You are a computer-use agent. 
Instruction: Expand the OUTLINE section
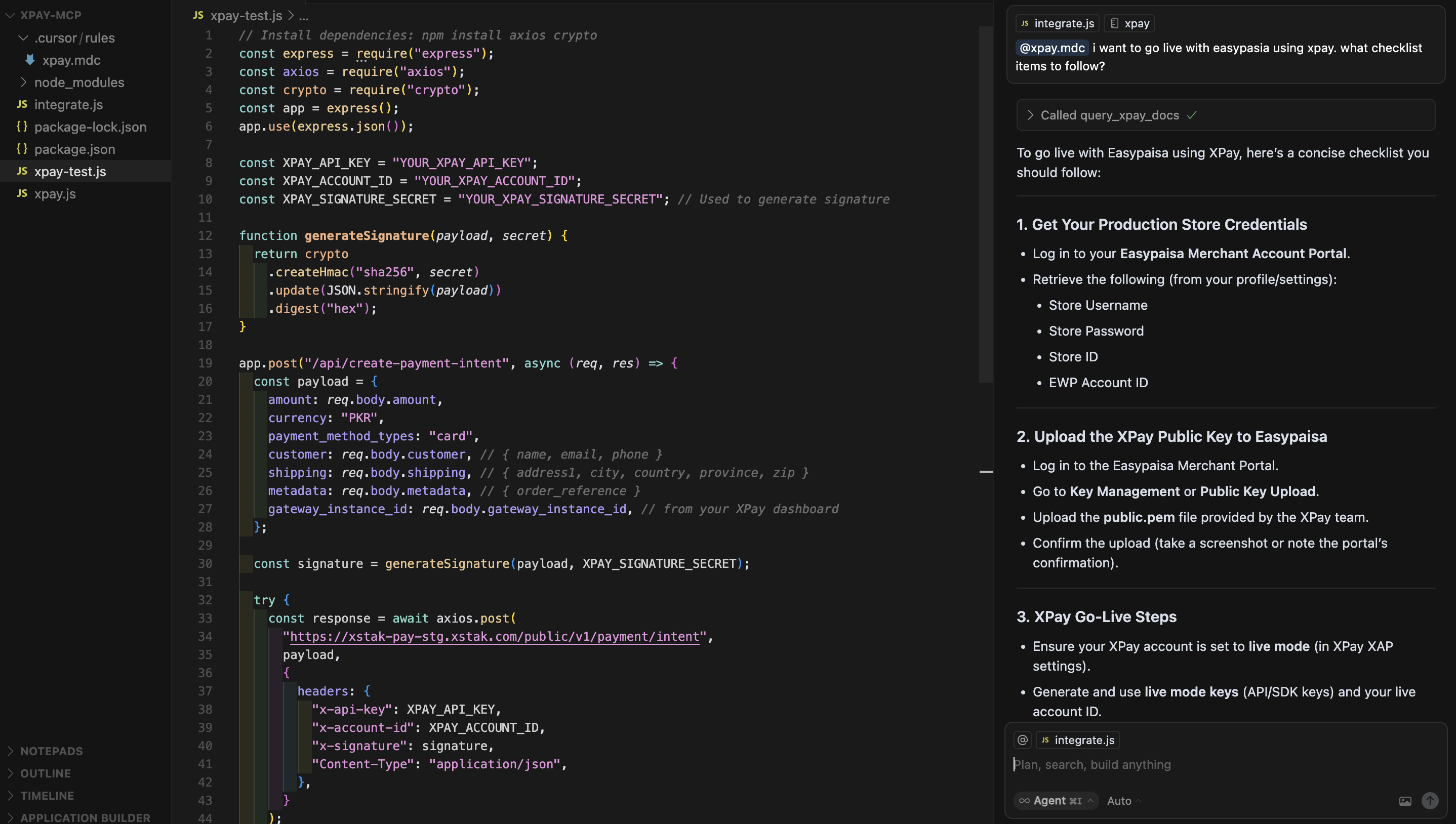pos(45,773)
